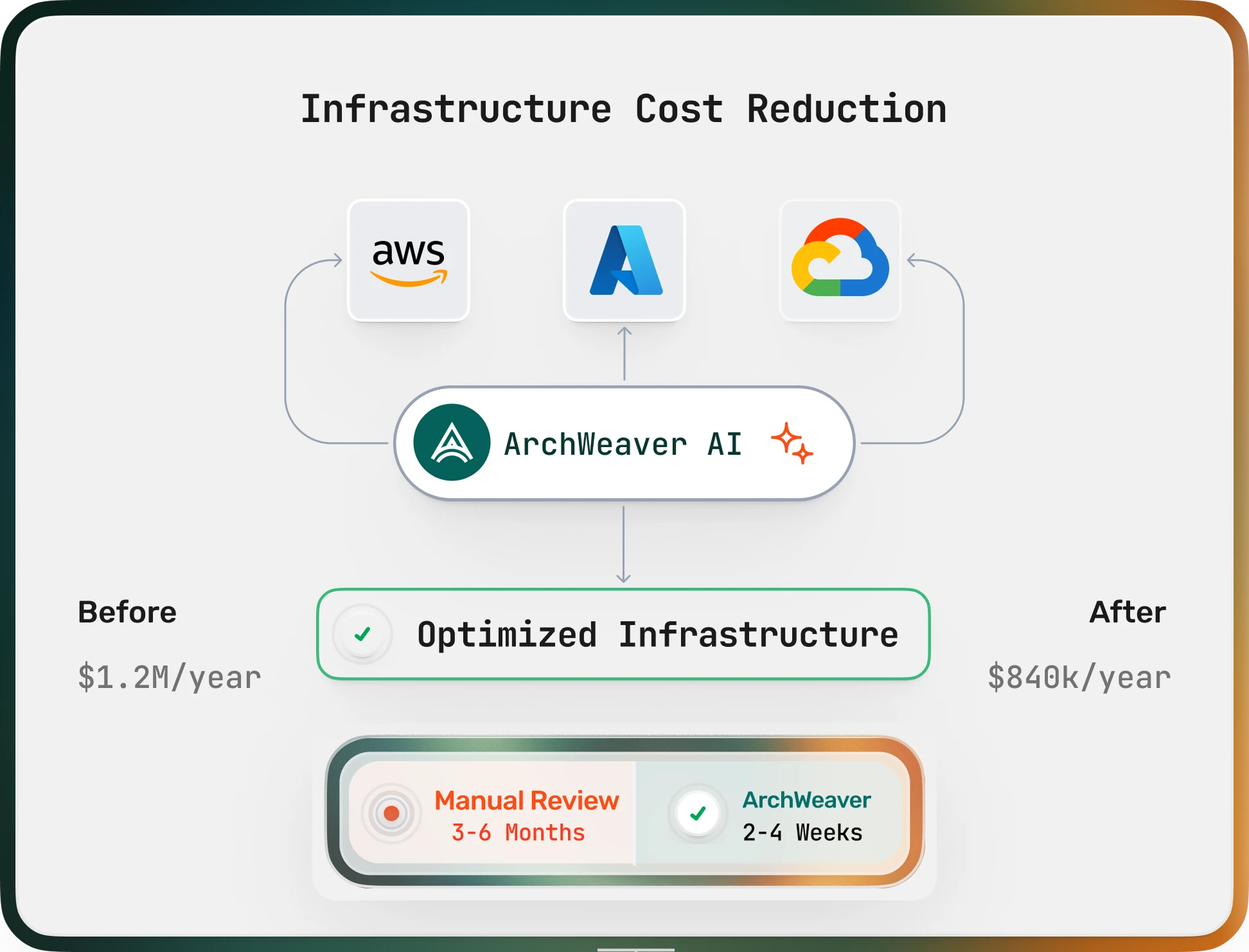Select the ArchWeaver AI pill
The height and width of the screenshot is (952, 1249).
(624, 443)
